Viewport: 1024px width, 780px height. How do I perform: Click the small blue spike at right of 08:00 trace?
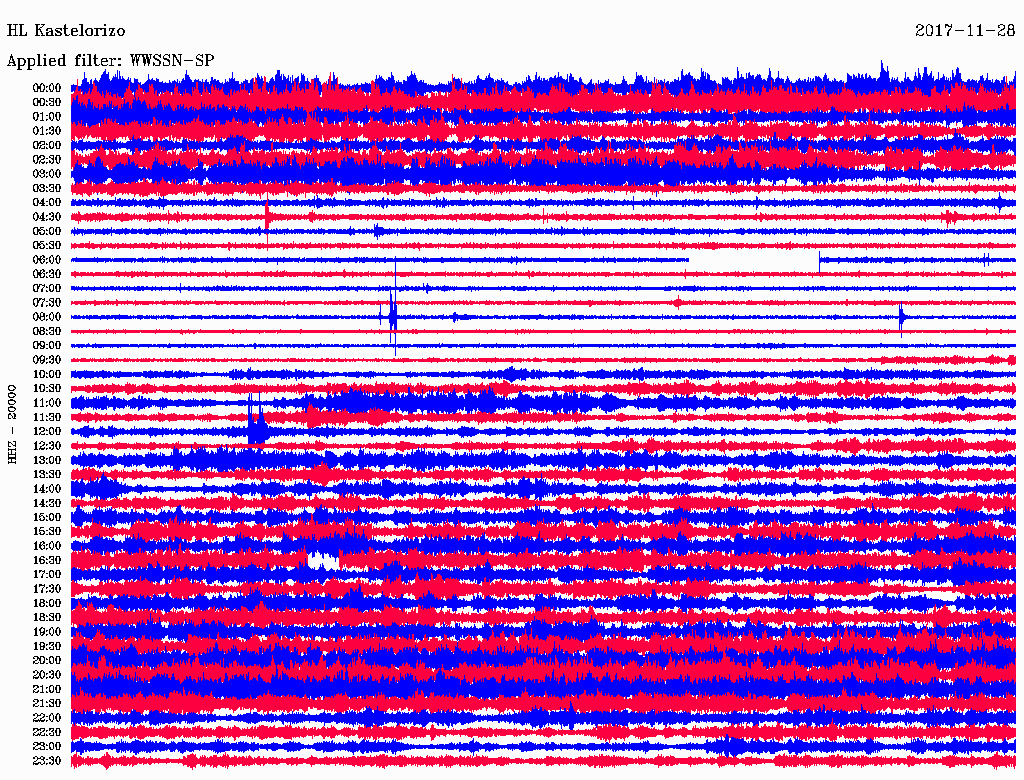point(901,318)
